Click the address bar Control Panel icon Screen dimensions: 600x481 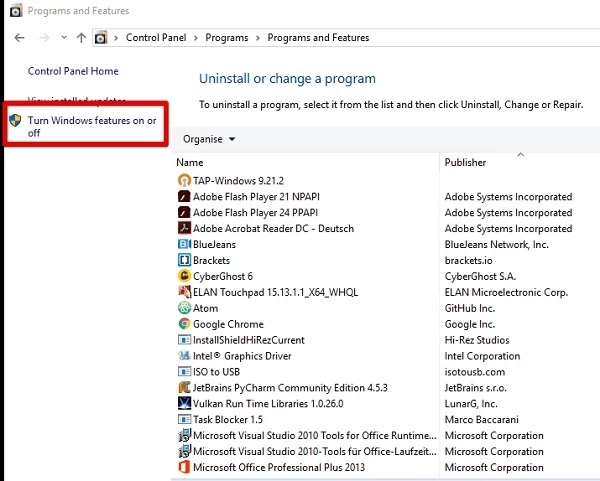point(101,38)
